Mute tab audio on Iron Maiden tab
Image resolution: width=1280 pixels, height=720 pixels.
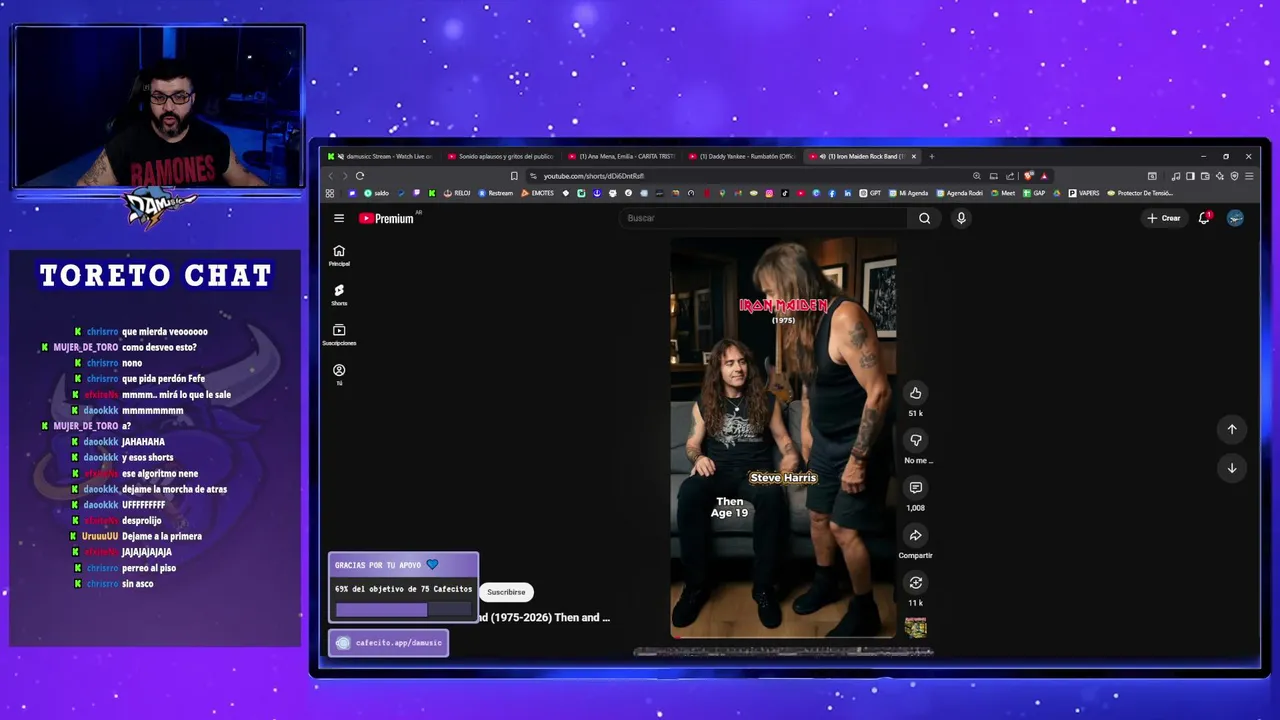click(822, 156)
